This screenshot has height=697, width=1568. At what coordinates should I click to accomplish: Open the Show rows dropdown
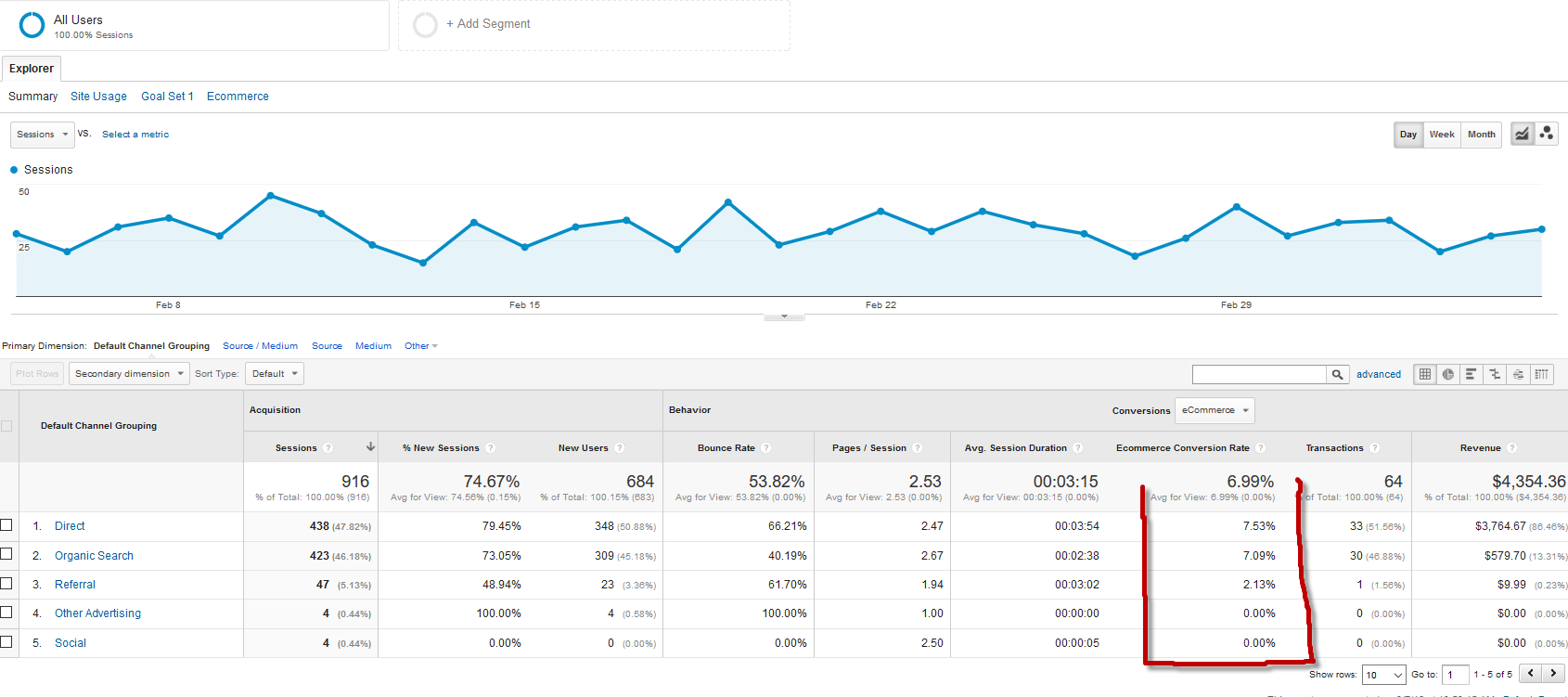click(x=1383, y=675)
